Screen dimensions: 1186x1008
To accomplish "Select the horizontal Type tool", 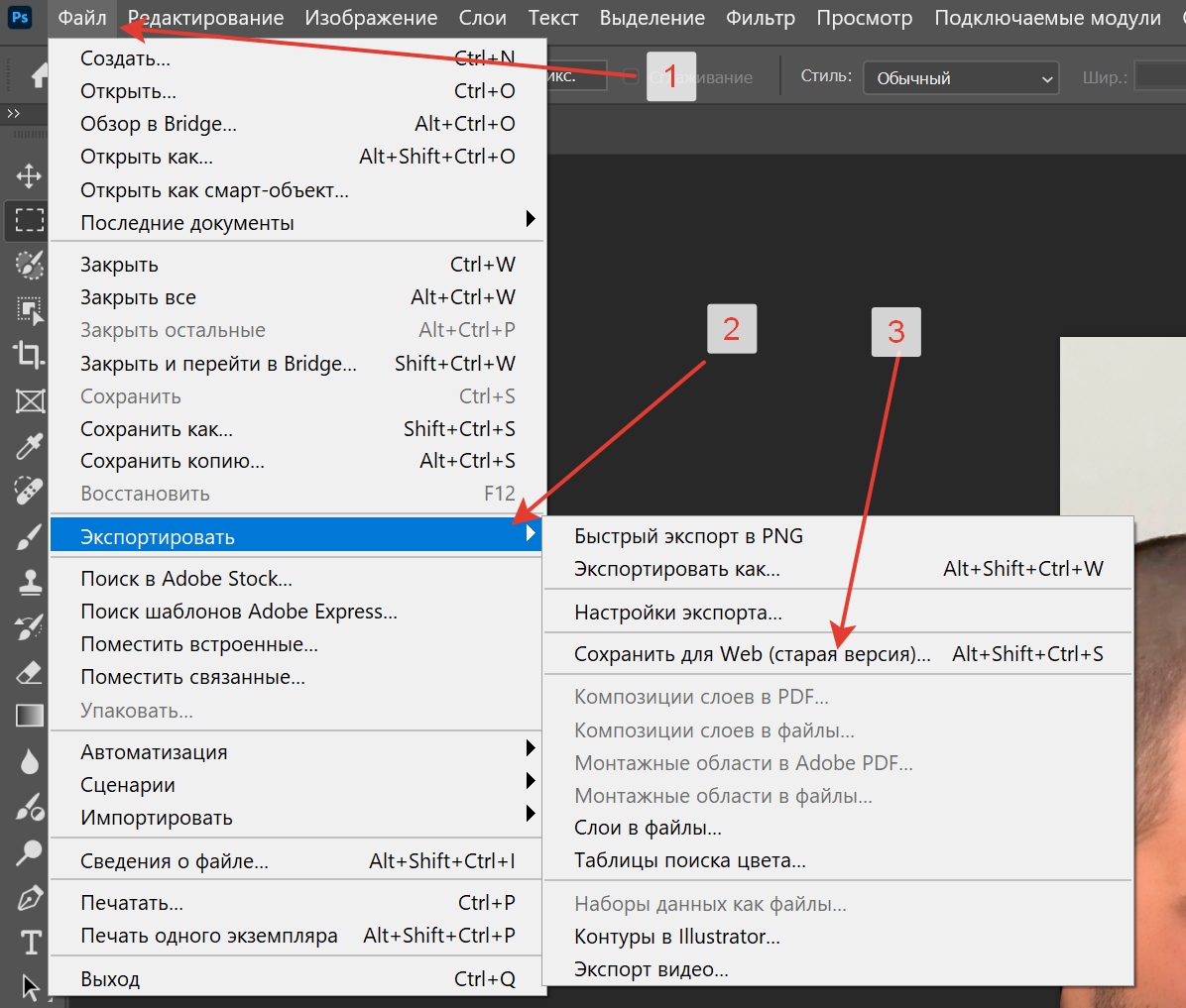I will point(31,943).
